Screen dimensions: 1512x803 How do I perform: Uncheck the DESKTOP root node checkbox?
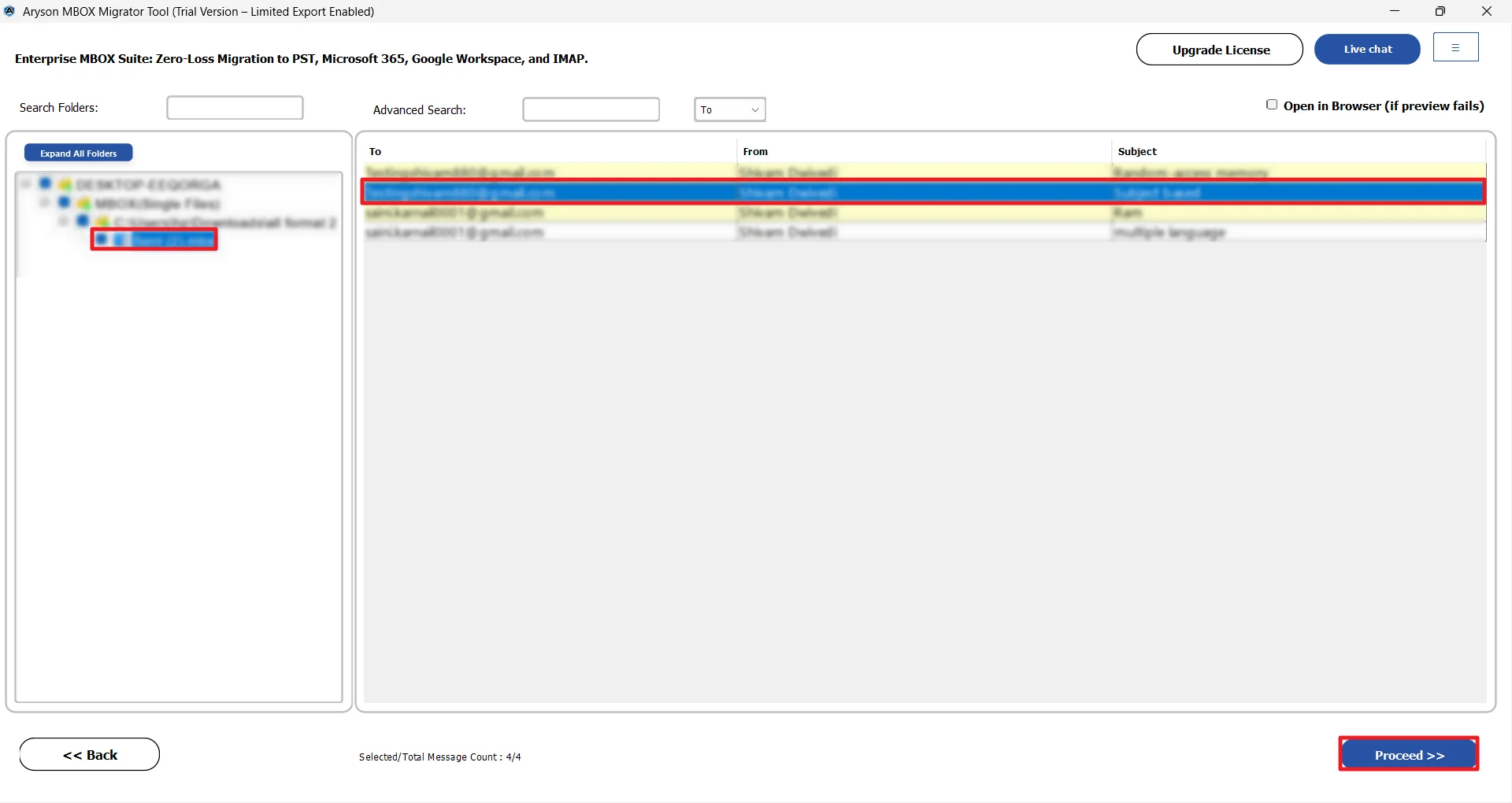click(46, 183)
